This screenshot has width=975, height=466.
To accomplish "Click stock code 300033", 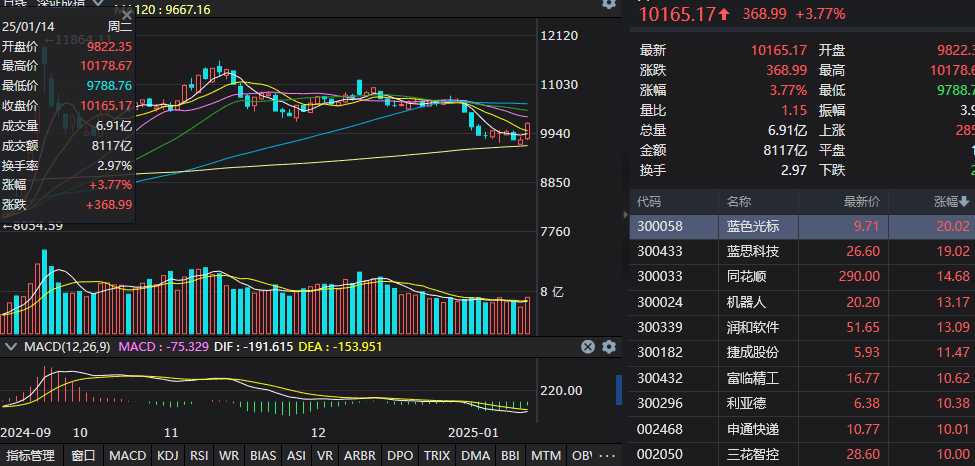I will coord(660,276).
